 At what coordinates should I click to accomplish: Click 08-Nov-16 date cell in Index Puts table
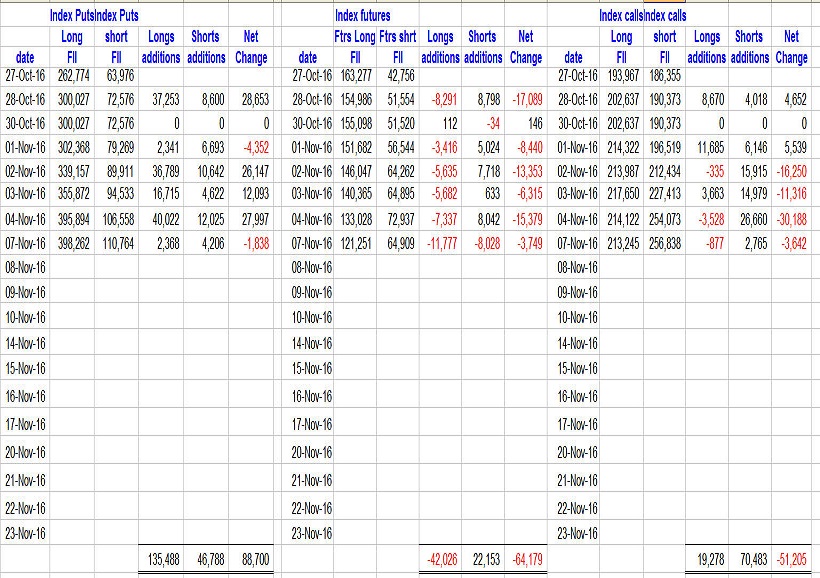coord(25,267)
